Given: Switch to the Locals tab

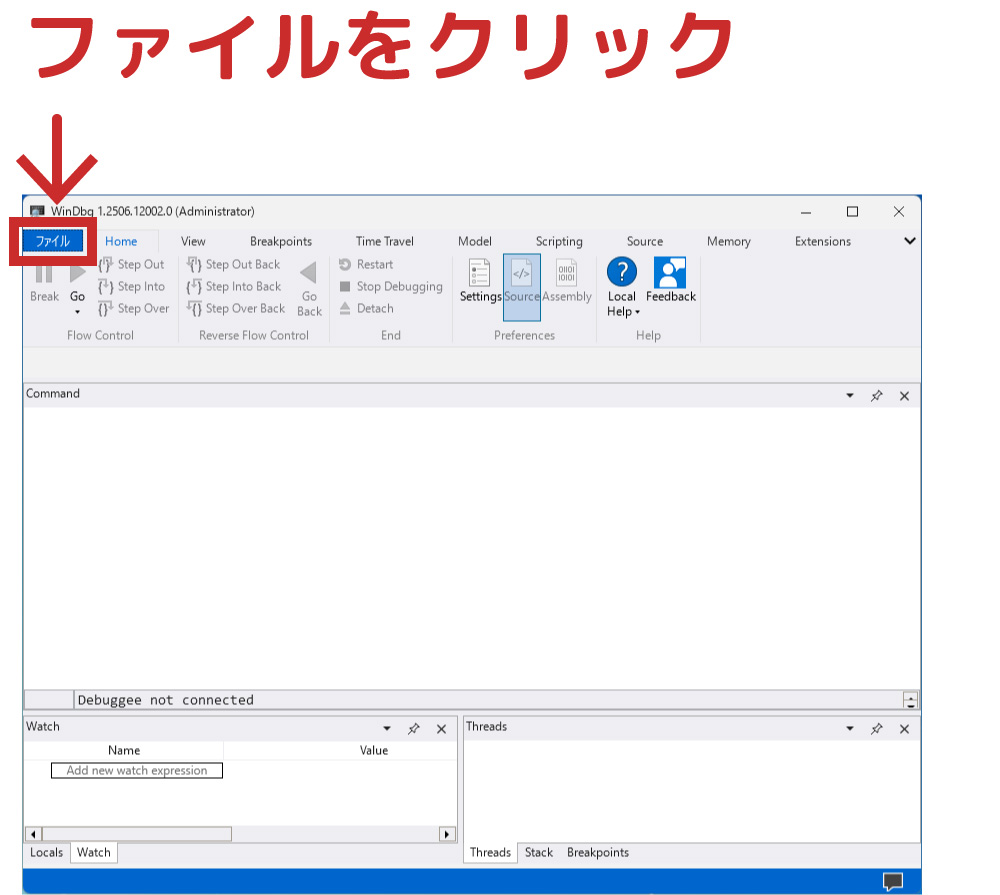Looking at the screenshot, I should click(46, 853).
